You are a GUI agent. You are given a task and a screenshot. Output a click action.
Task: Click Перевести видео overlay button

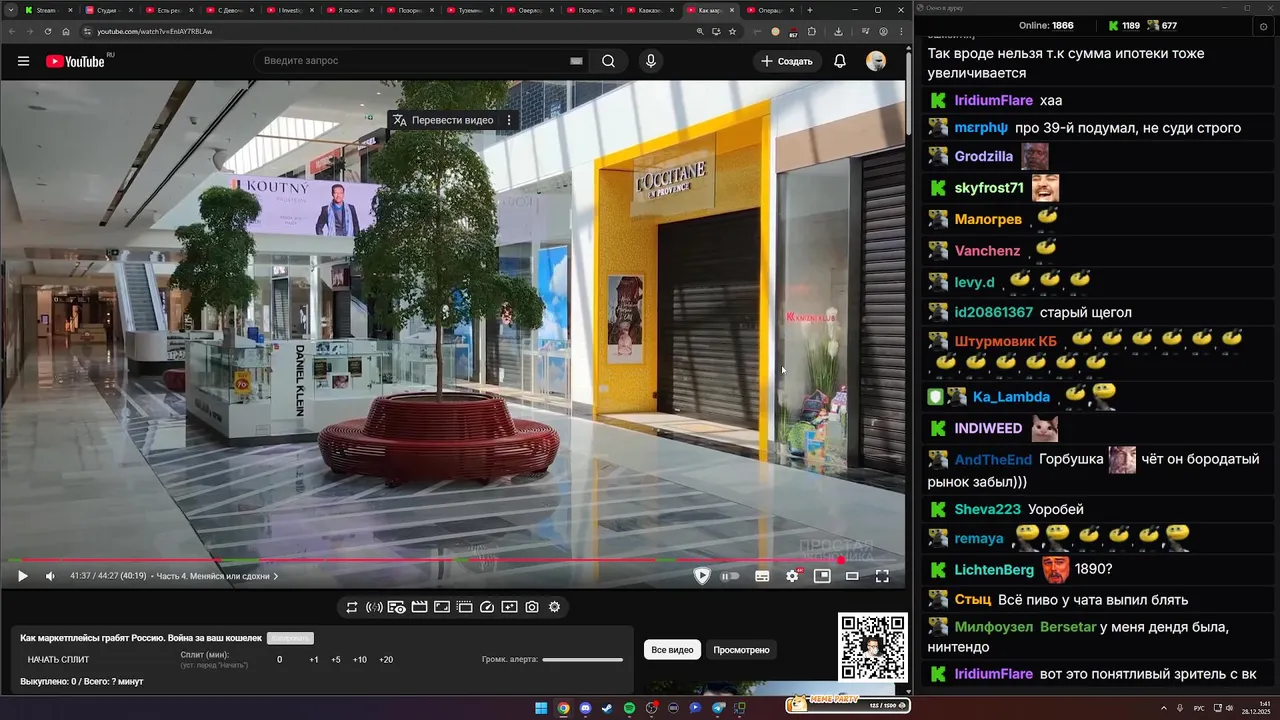pos(443,120)
